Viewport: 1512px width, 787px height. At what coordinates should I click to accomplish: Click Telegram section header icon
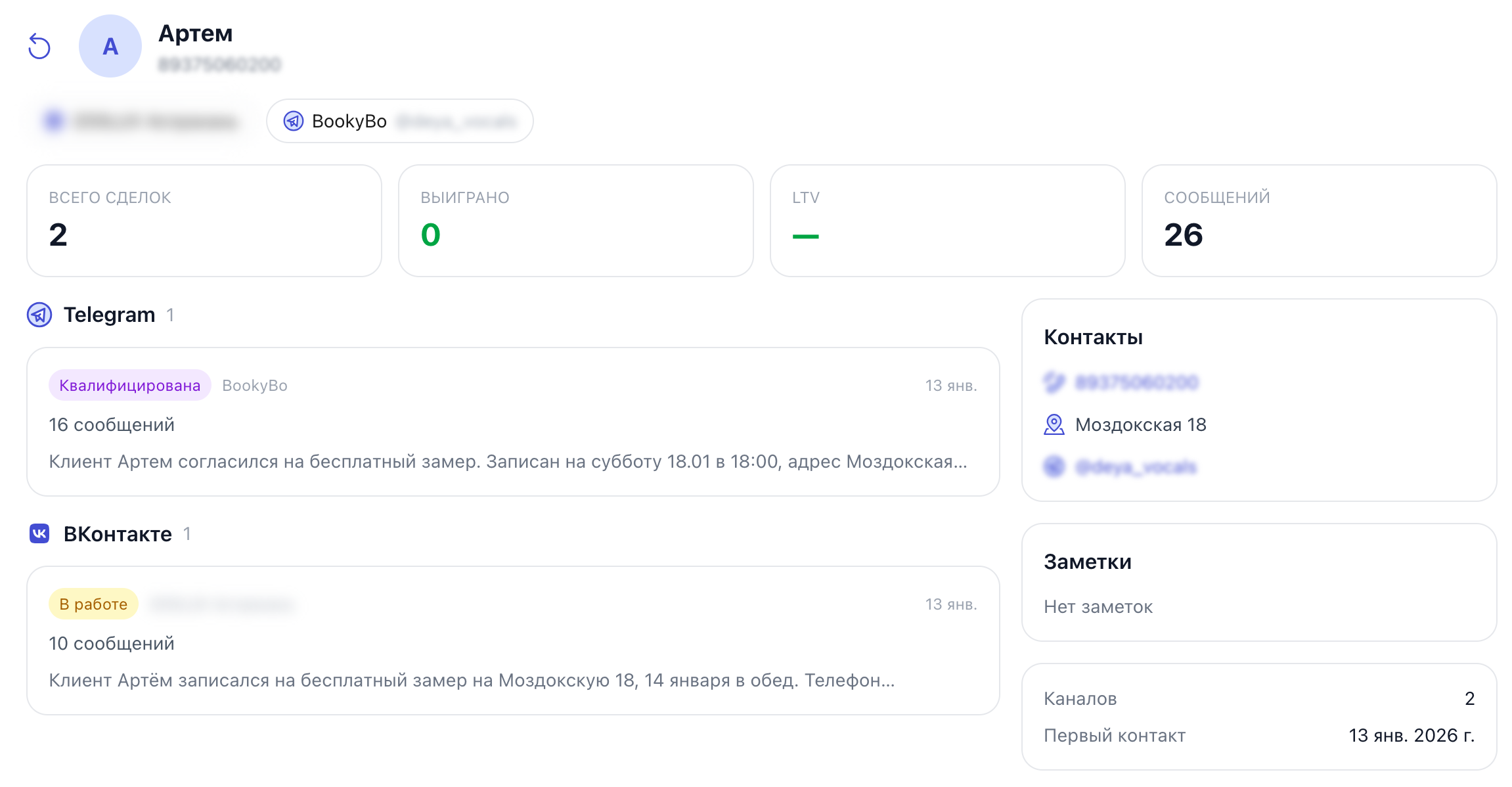click(39, 315)
